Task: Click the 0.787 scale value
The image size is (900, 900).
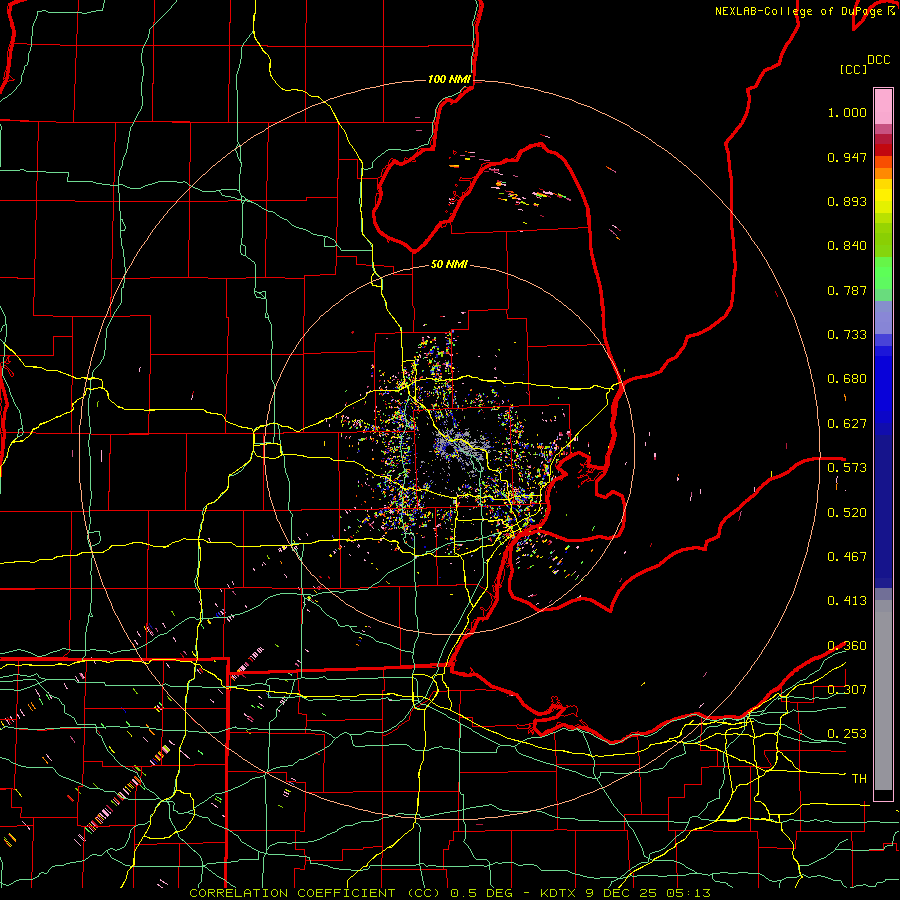Action: (x=847, y=290)
